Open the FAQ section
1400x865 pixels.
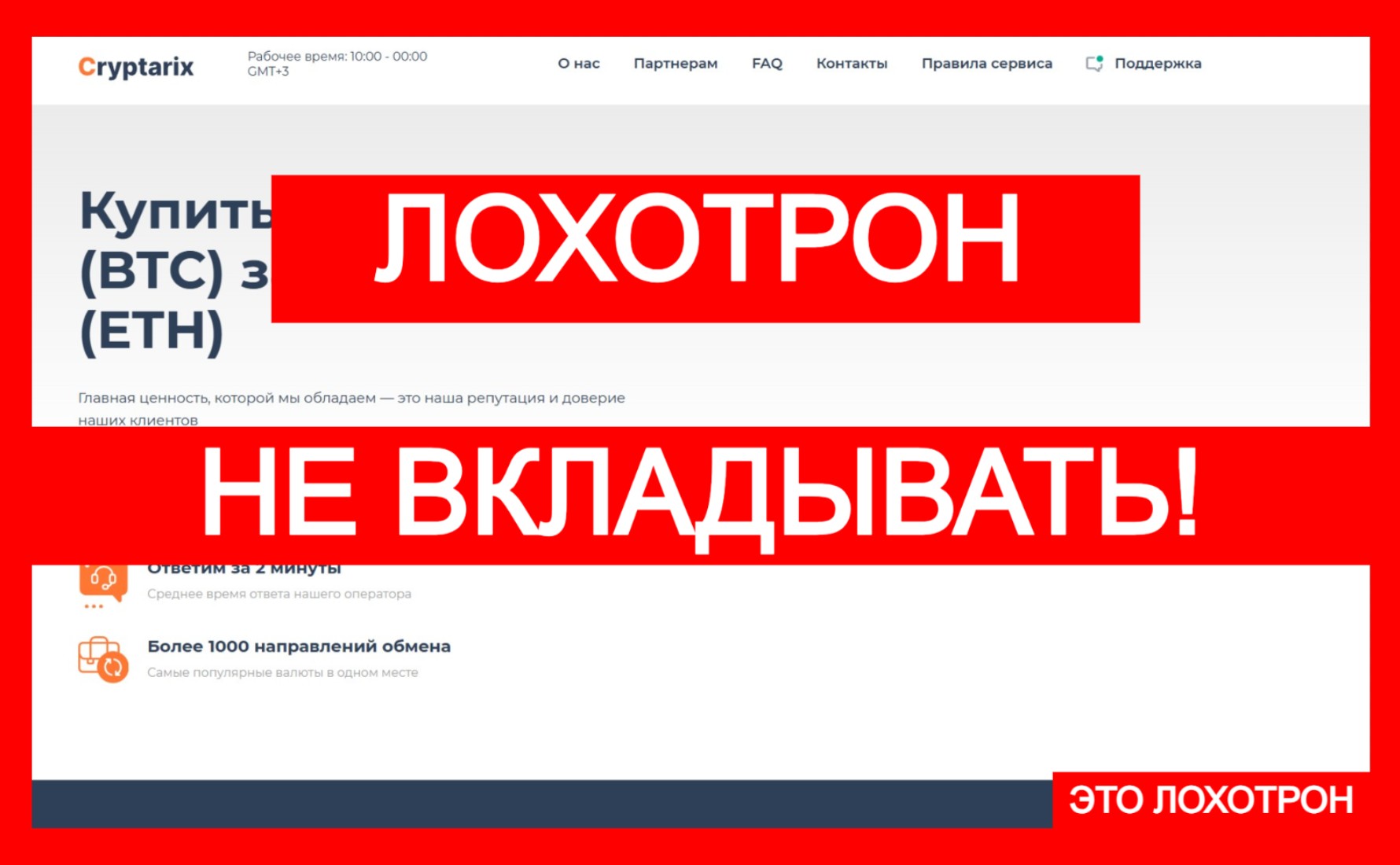pos(766,64)
